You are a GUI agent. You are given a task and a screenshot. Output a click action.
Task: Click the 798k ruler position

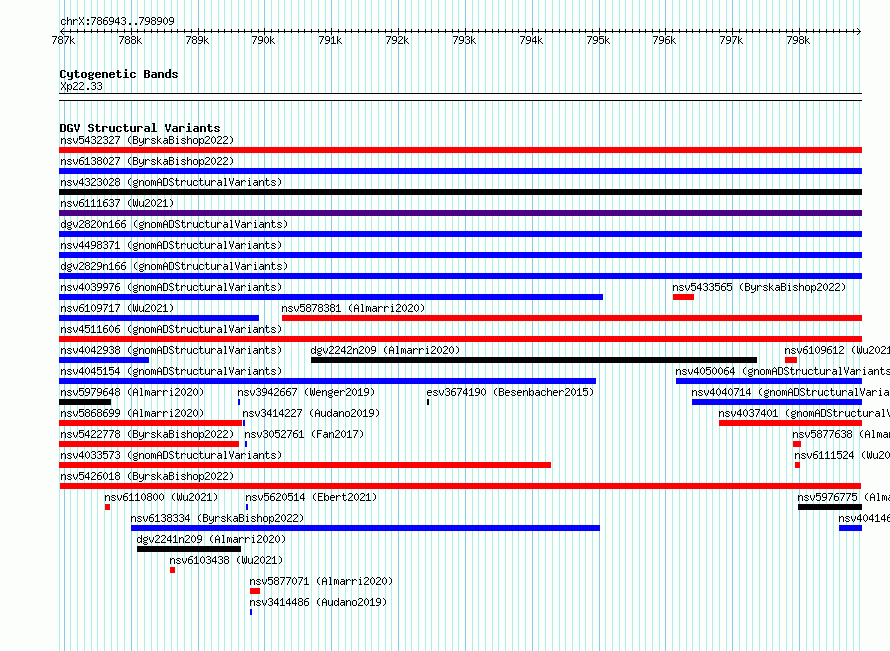[x=799, y=40]
